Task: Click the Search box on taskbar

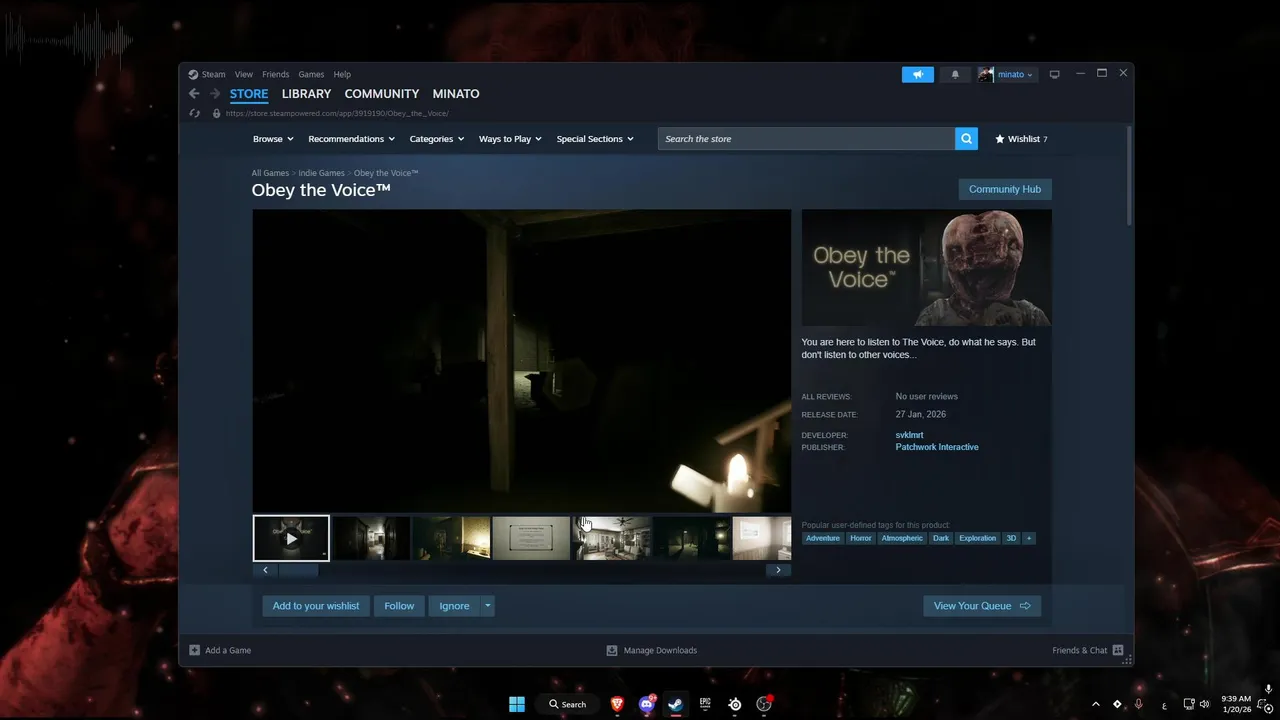Action: tap(567, 704)
